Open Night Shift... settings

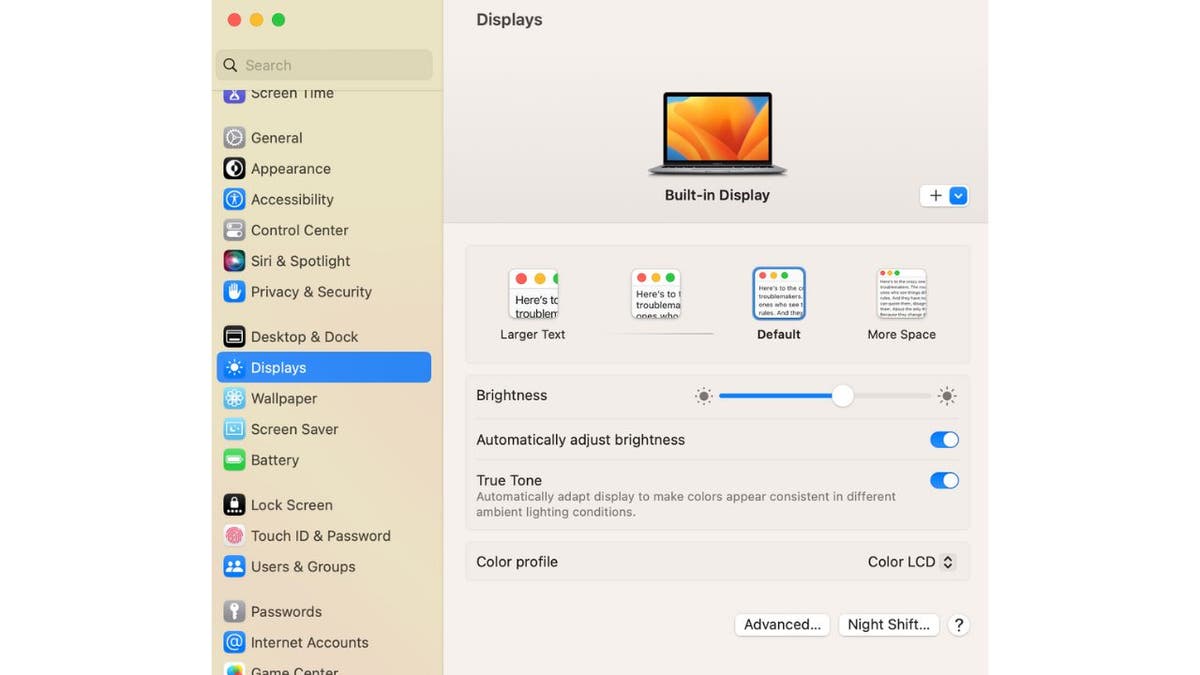click(888, 625)
